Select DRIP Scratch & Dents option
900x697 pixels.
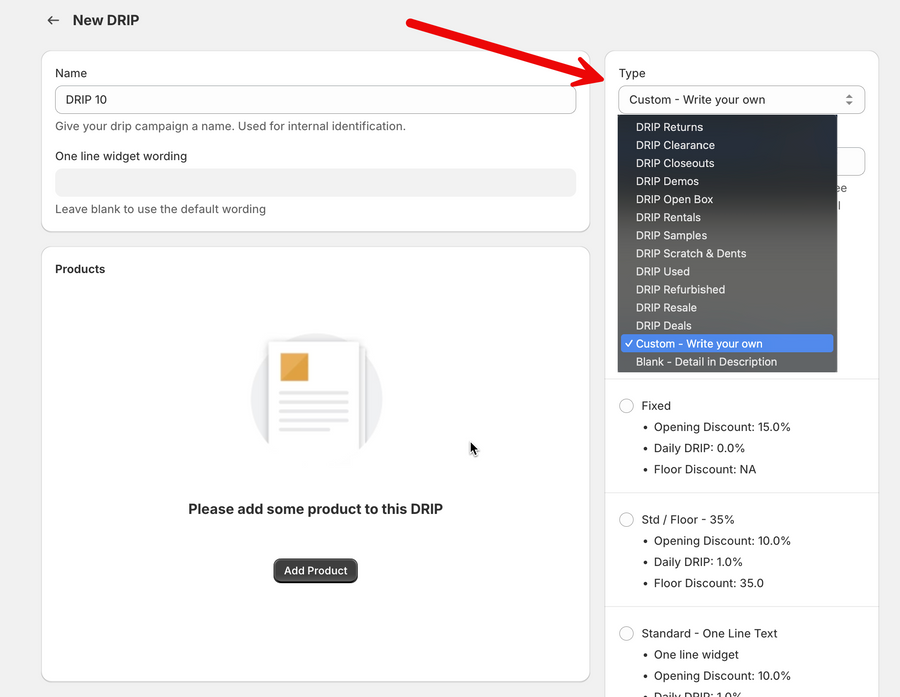click(690, 253)
